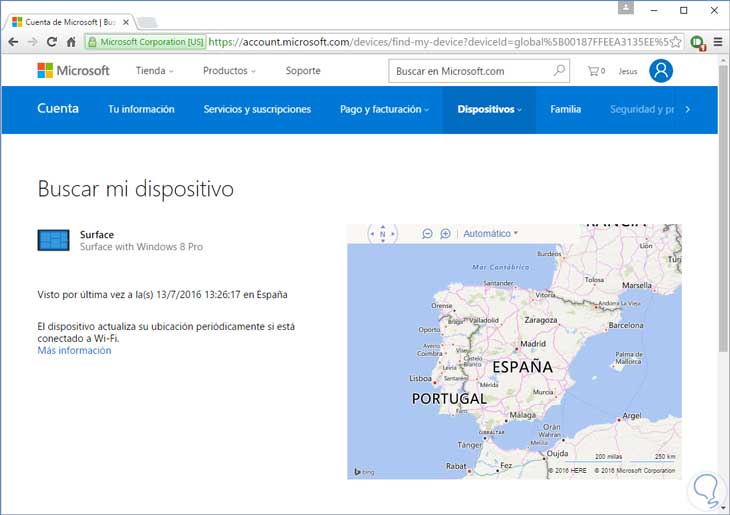Open the browser home page icon
The height and width of the screenshot is (515, 730).
(x=71, y=42)
